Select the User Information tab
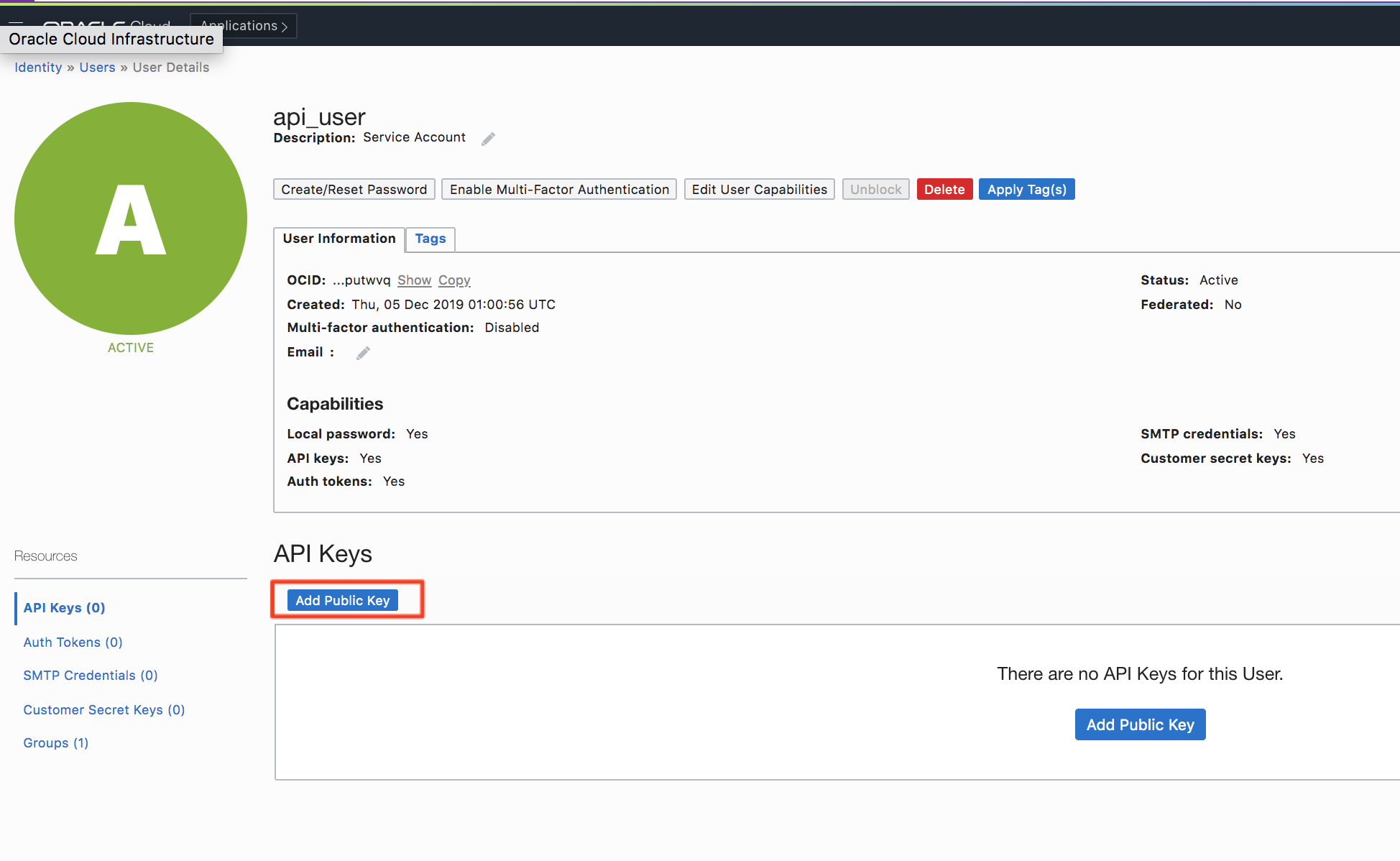The height and width of the screenshot is (861, 1400). [339, 239]
